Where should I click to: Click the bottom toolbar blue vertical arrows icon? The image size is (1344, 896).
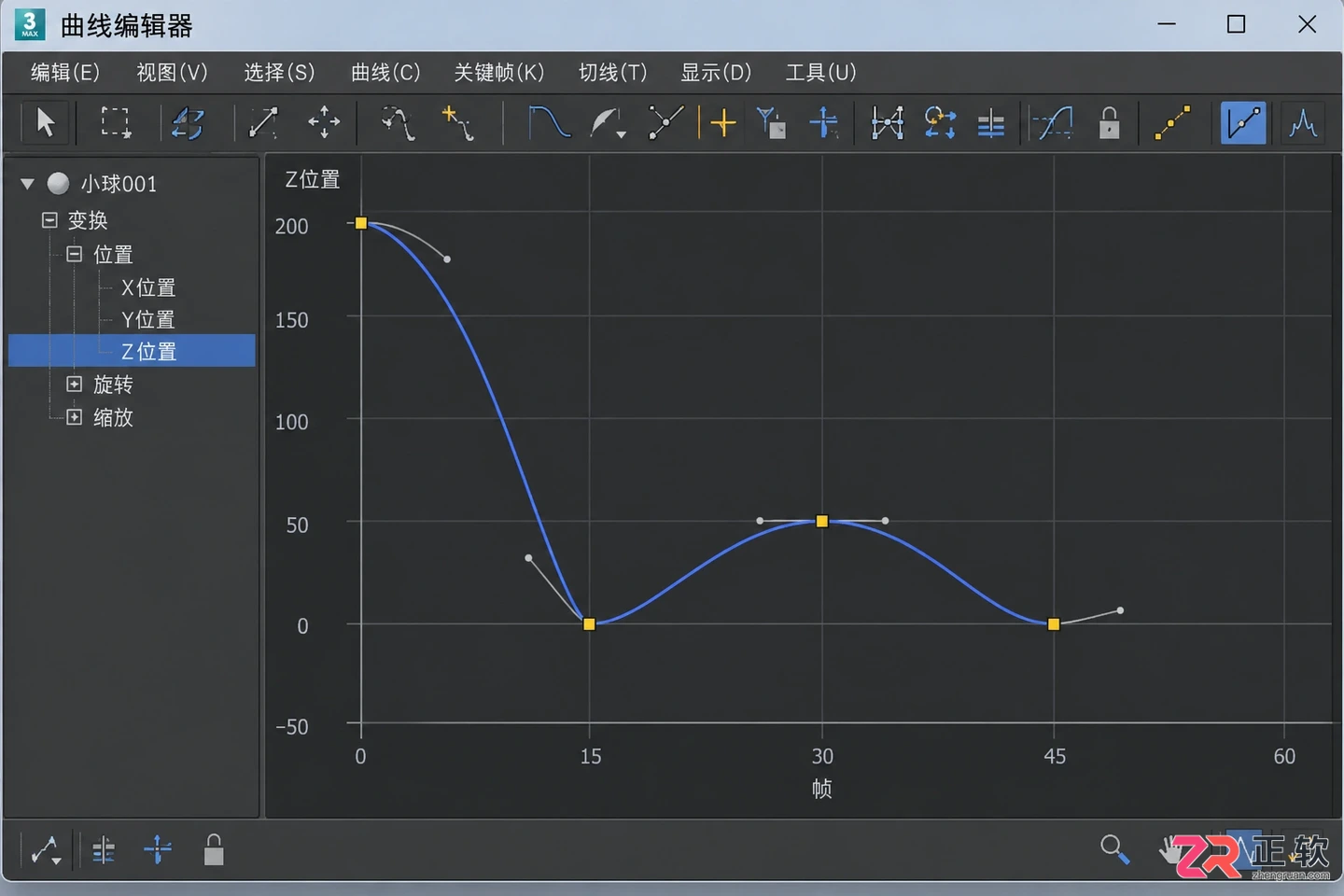point(158,849)
